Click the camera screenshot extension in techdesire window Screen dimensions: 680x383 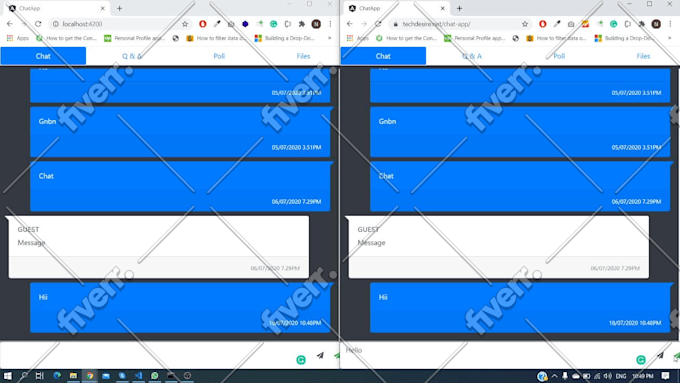coord(571,24)
